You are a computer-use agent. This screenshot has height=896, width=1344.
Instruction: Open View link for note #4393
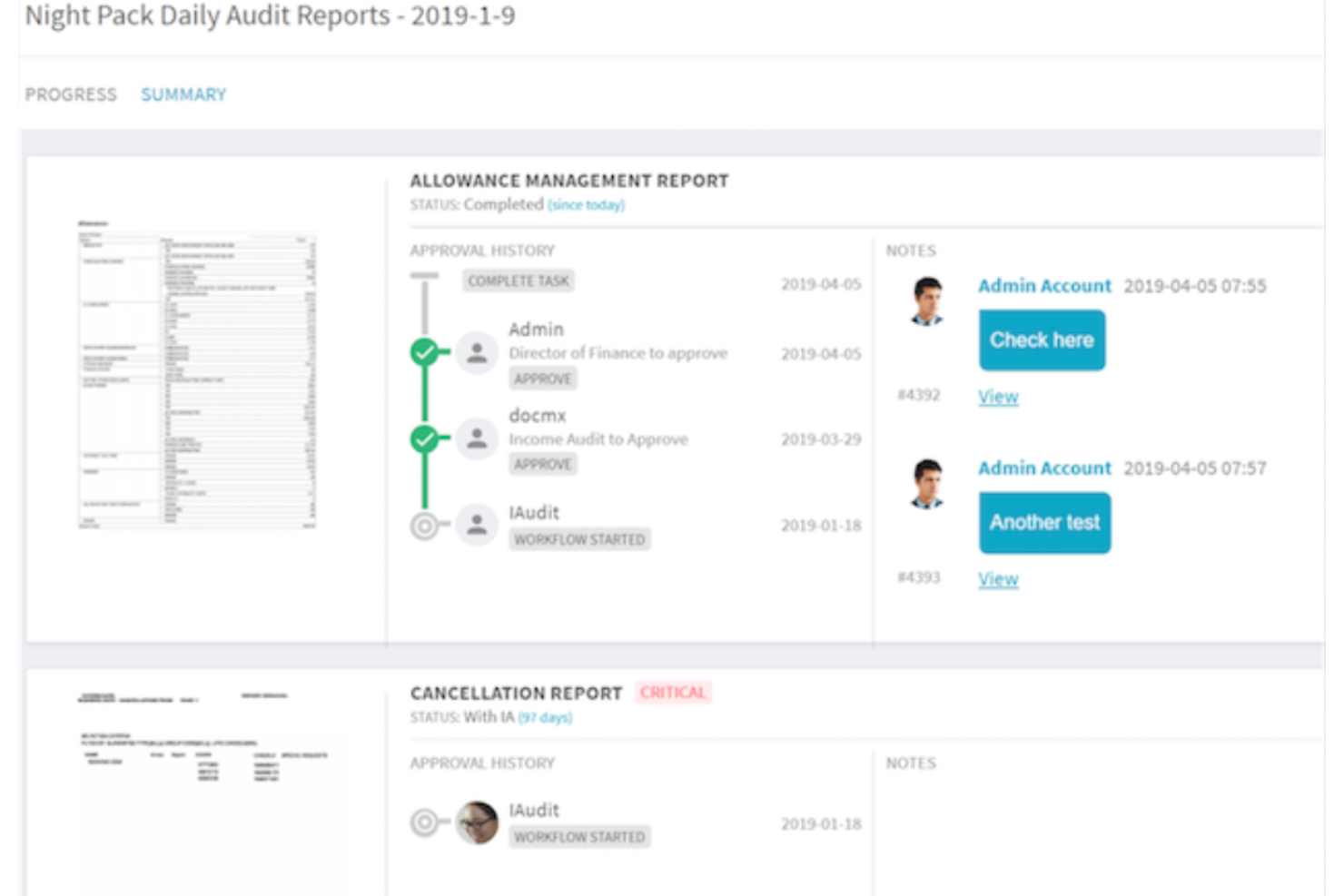click(x=997, y=579)
